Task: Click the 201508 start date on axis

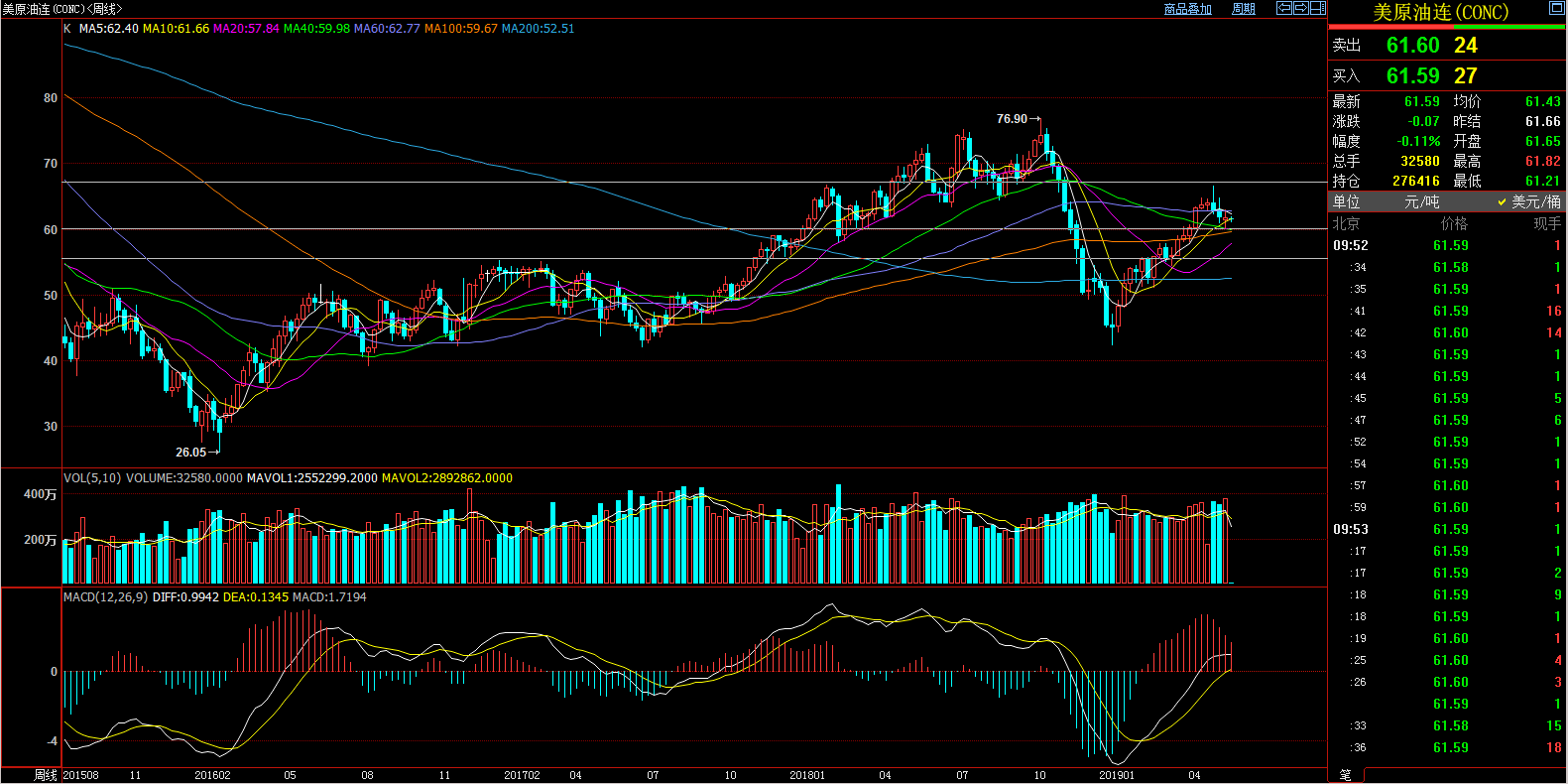Action: (81, 775)
